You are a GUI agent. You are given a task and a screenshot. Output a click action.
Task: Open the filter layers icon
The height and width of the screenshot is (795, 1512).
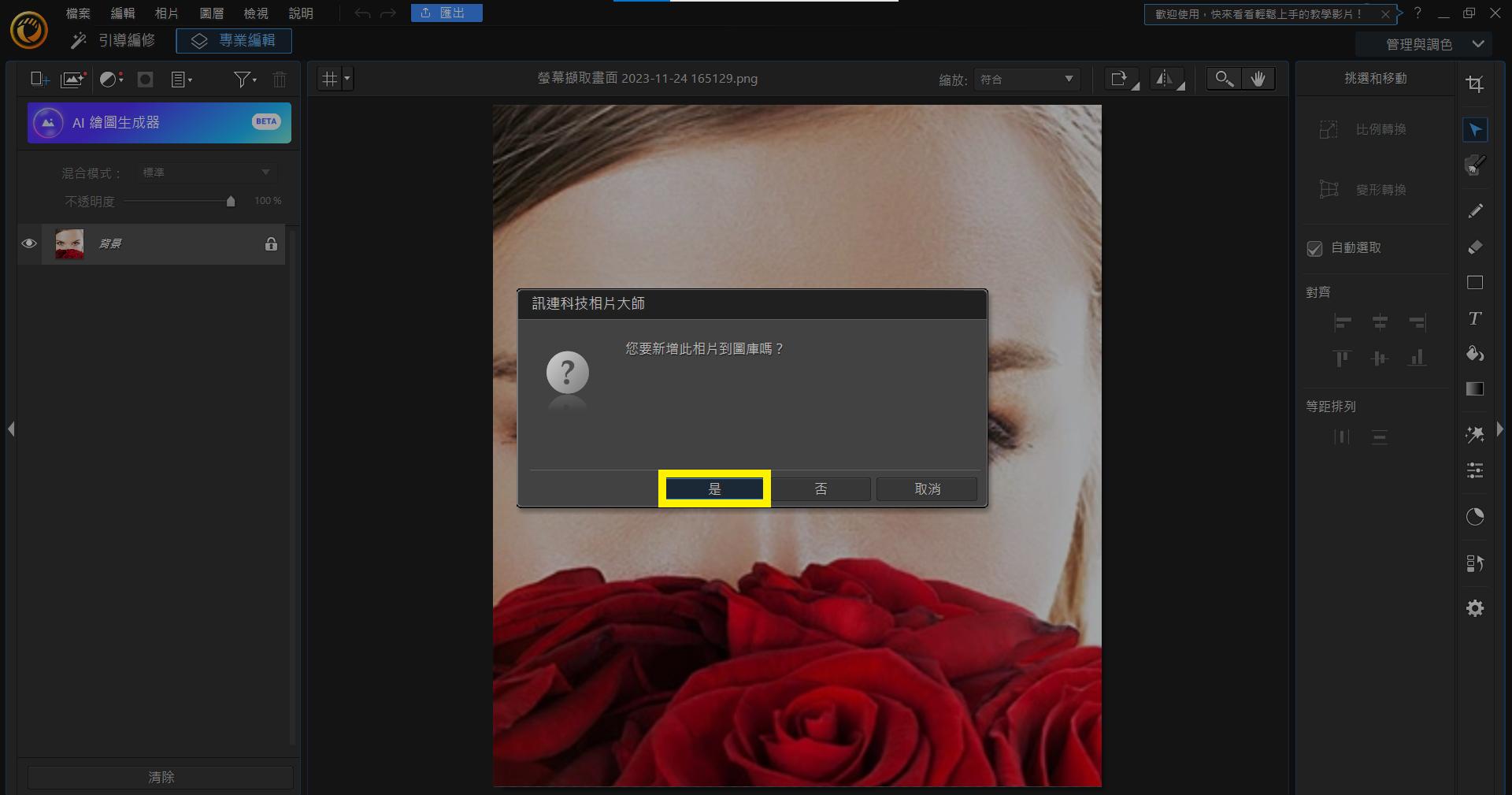coord(242,79)
